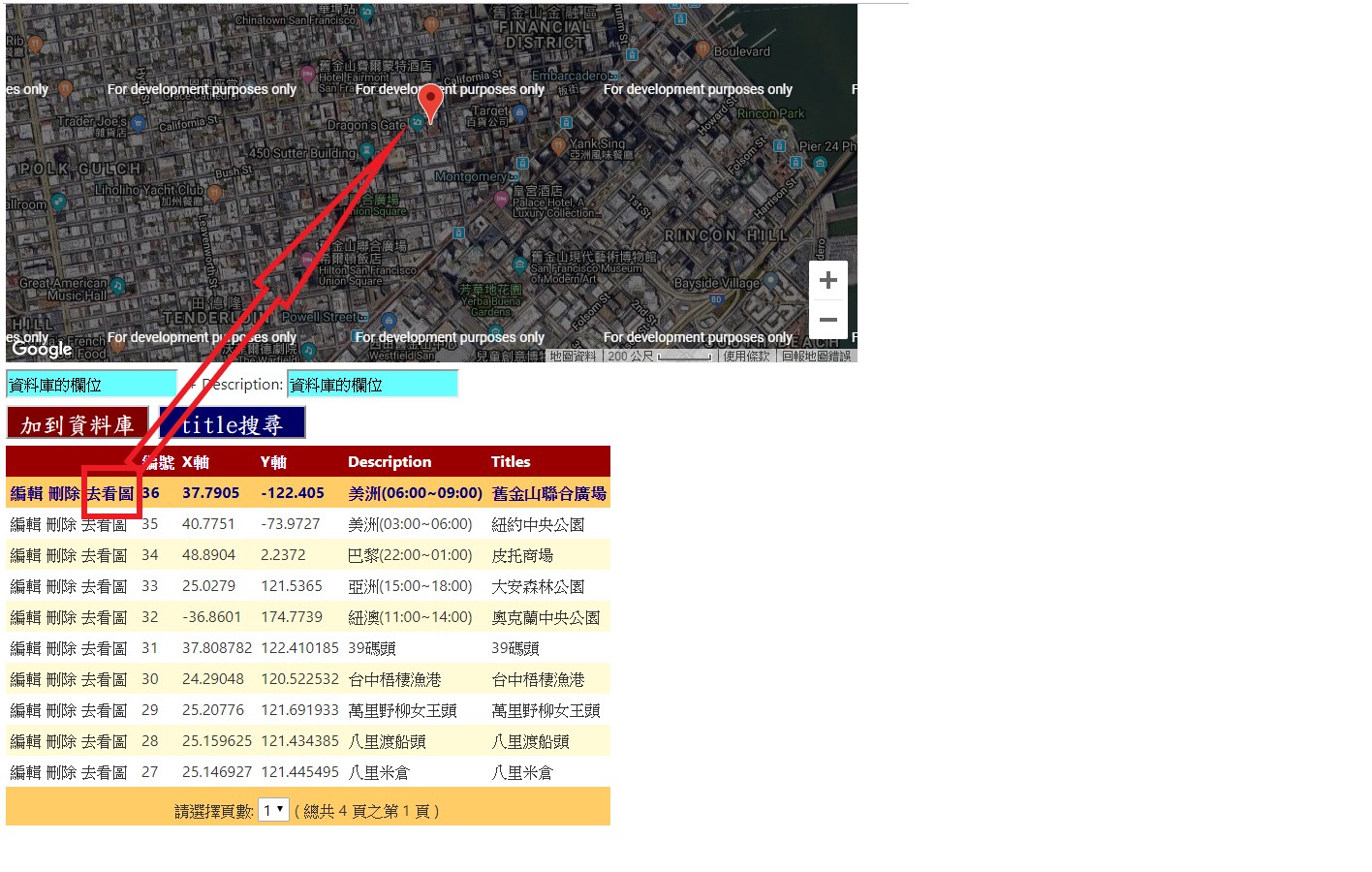The width and height of the screenshot is (1372, 872).
Task: Click 刪除 for row 34 皮托商場
Action: (x=61, y=555)
